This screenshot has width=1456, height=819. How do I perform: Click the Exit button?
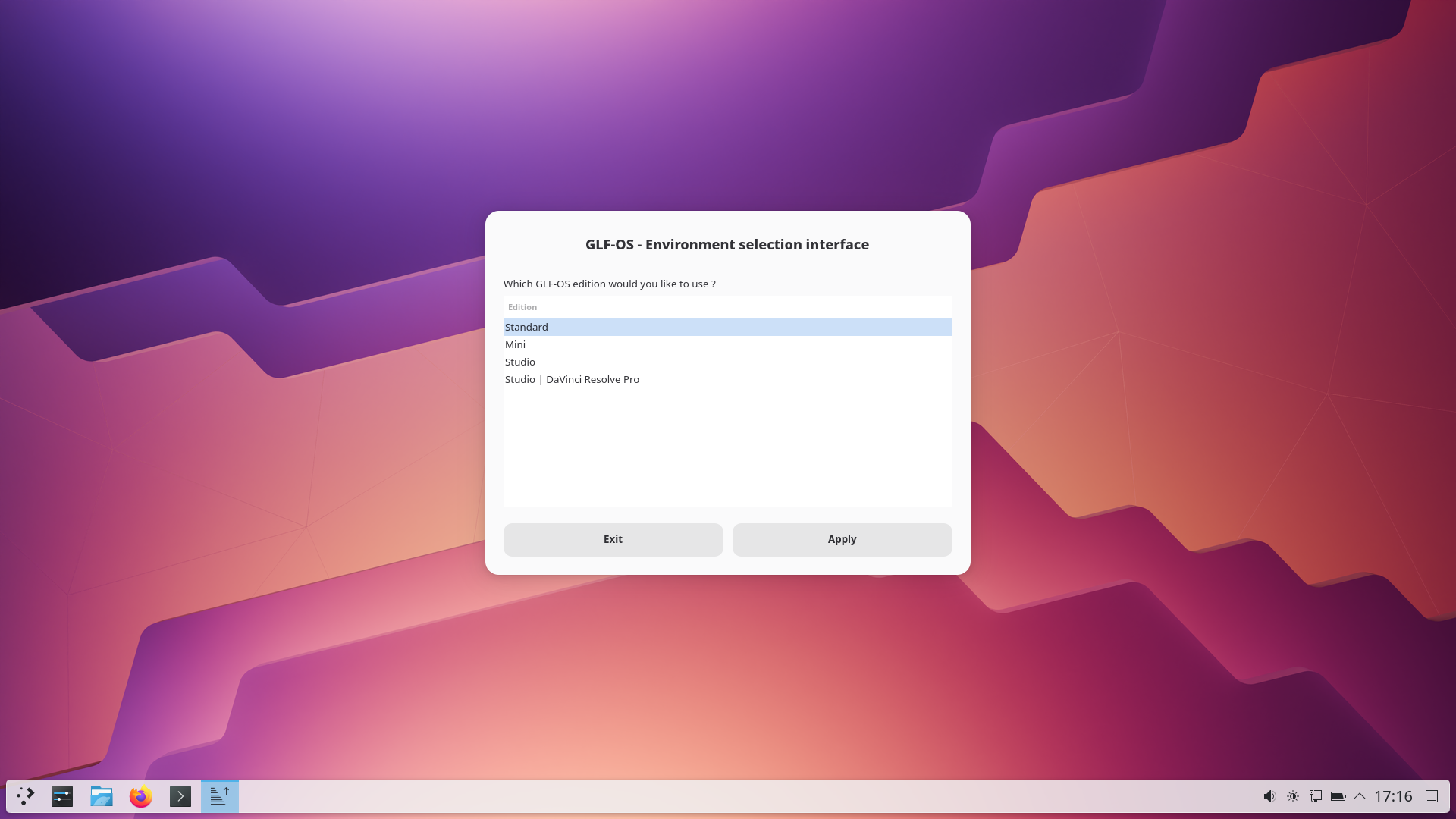tap(613, 540)
